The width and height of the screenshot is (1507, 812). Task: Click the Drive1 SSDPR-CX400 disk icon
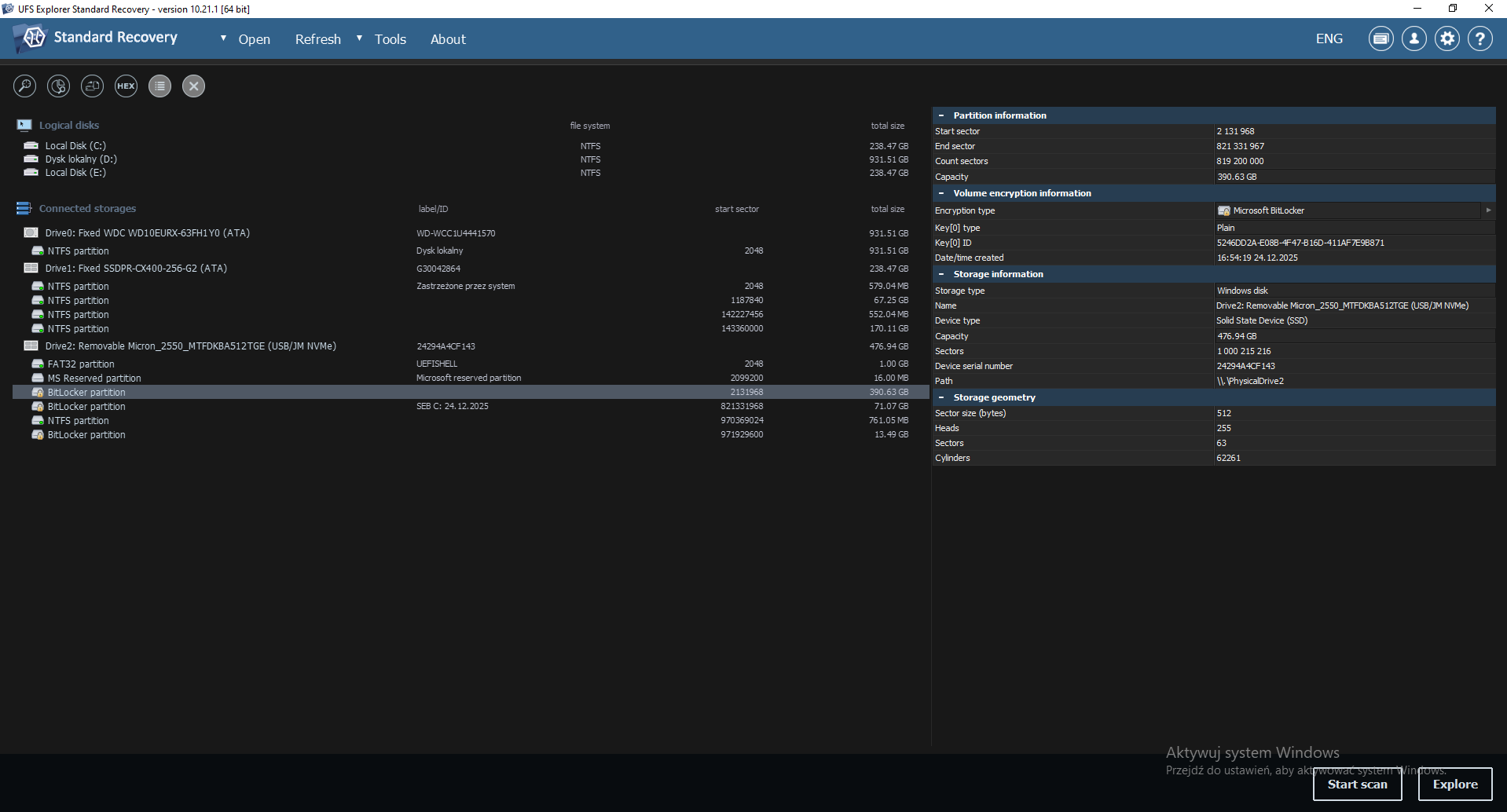[31, 269]
